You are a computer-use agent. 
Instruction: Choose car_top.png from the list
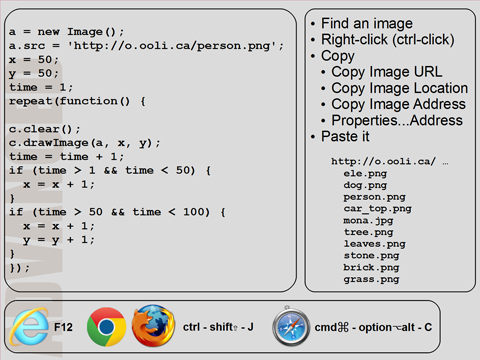tap(378, 209)
